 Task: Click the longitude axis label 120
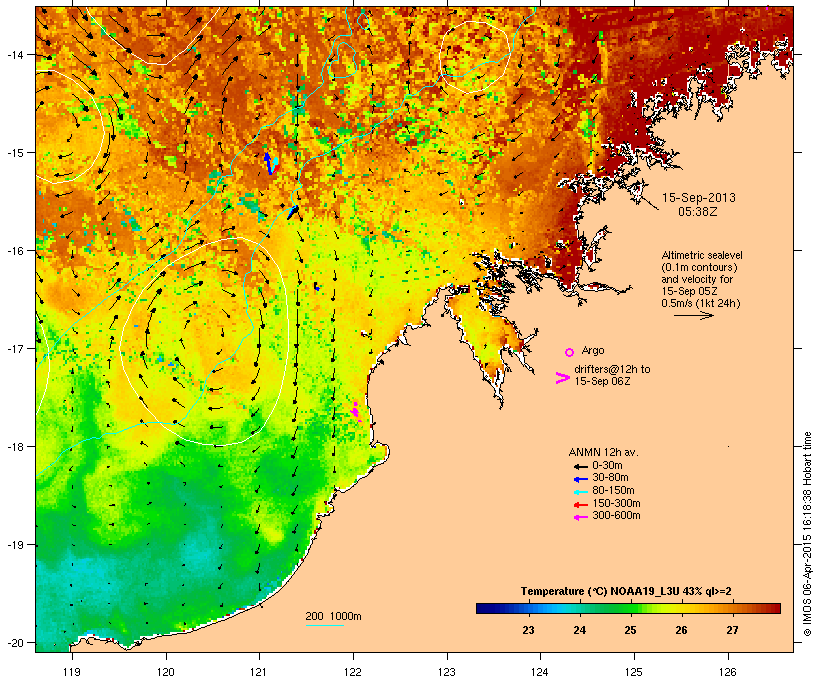(166, 672)
